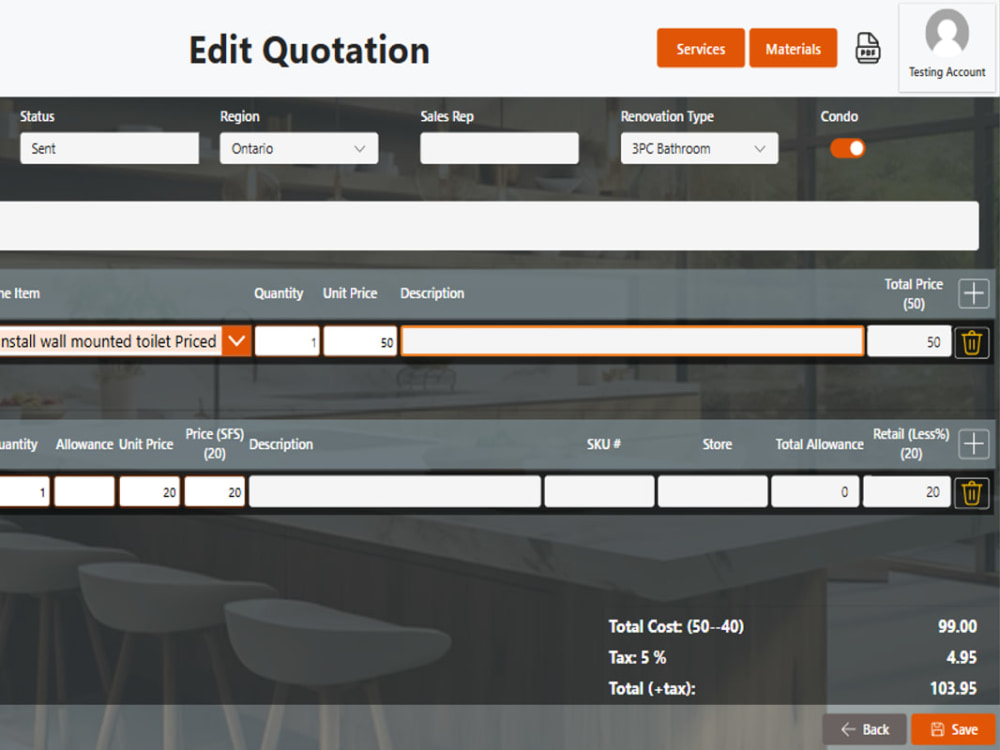Export the quotation using the PDF icon
The height and width of the screenshot is (750, 1000).
pos(867,48)
